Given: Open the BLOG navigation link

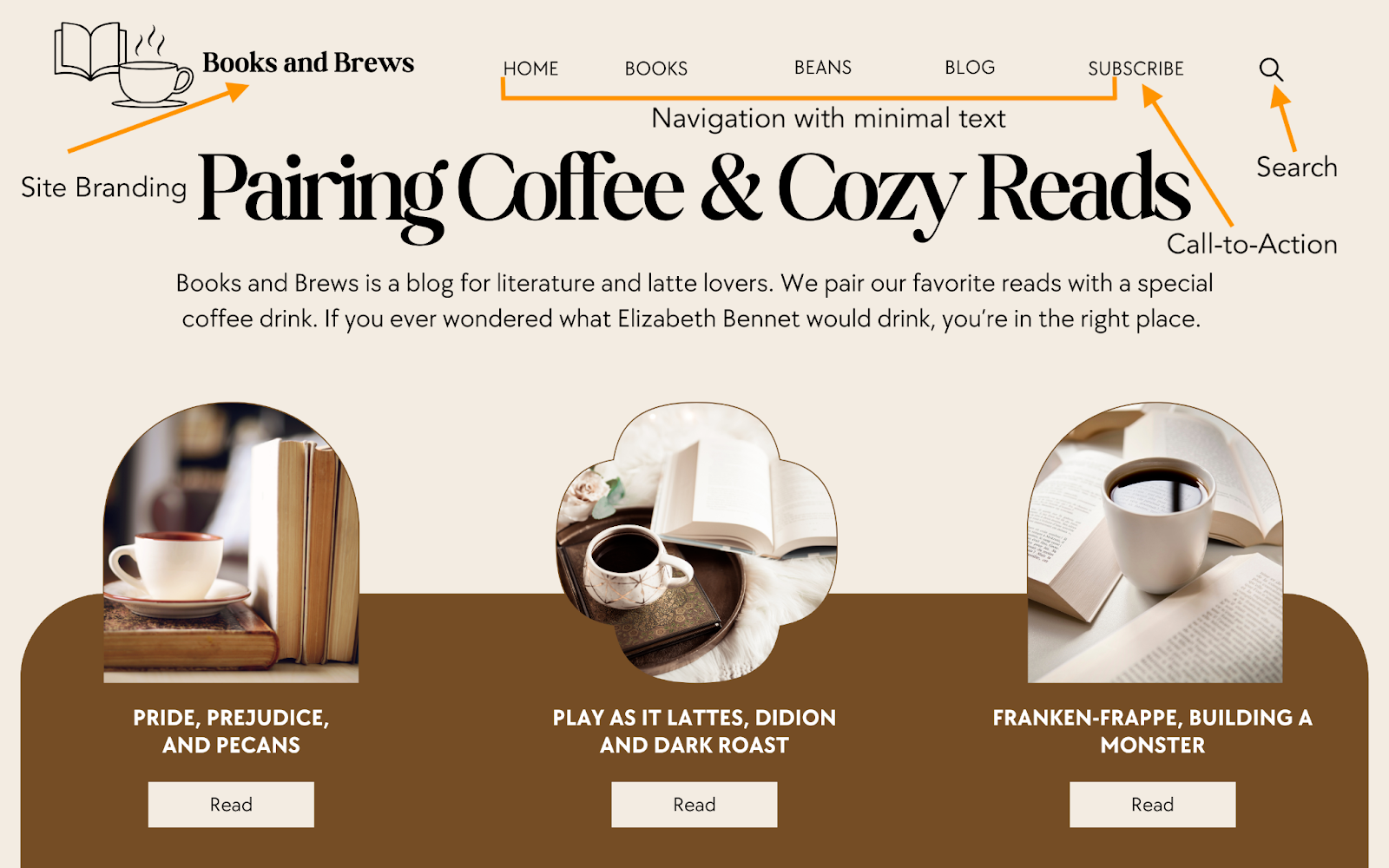Looking at the screenshot, I should [x=970, y=68].
